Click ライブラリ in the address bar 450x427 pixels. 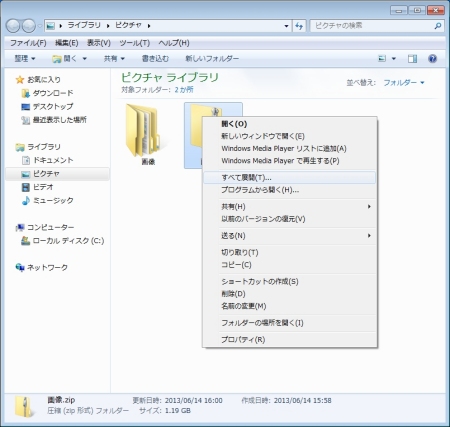pyautogui.click(x=84, y=25)
